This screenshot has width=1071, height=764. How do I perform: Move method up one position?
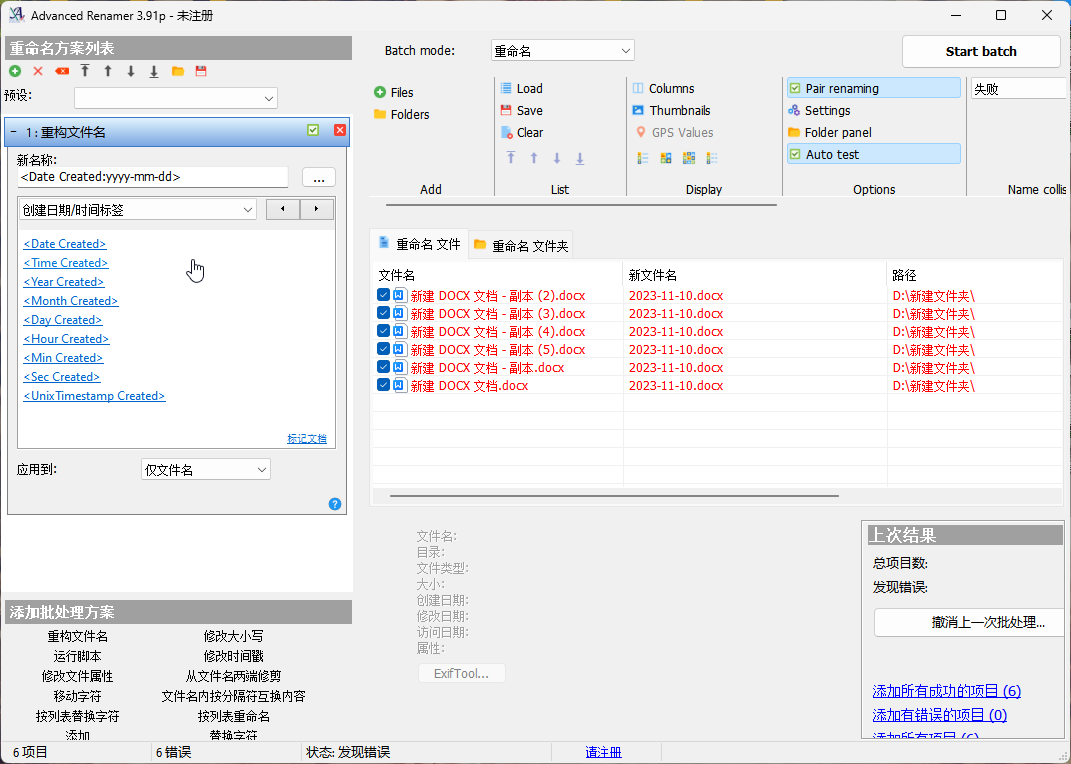pos(108,71)
